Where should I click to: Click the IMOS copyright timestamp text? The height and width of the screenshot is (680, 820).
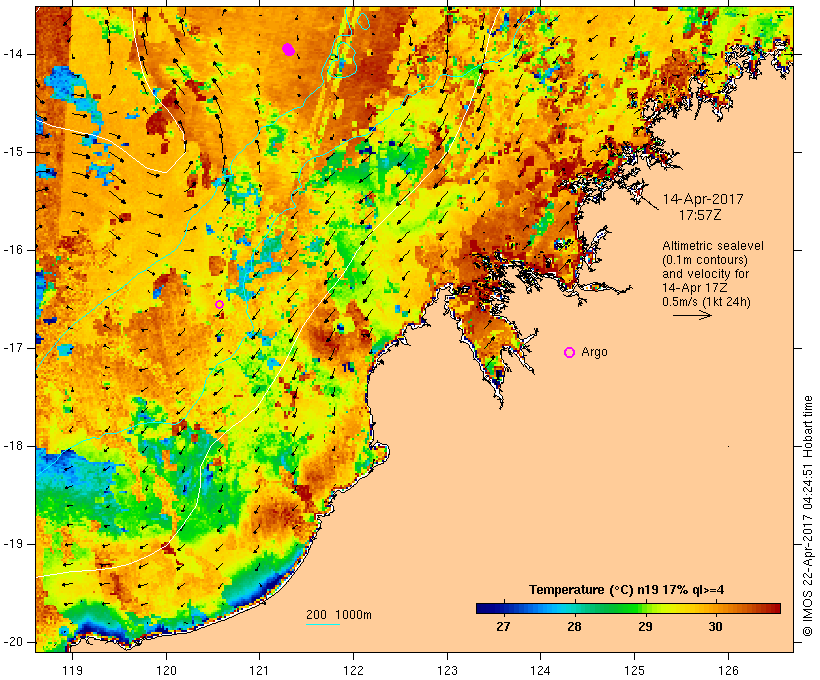pyautogui.click(x=807, y=516)
